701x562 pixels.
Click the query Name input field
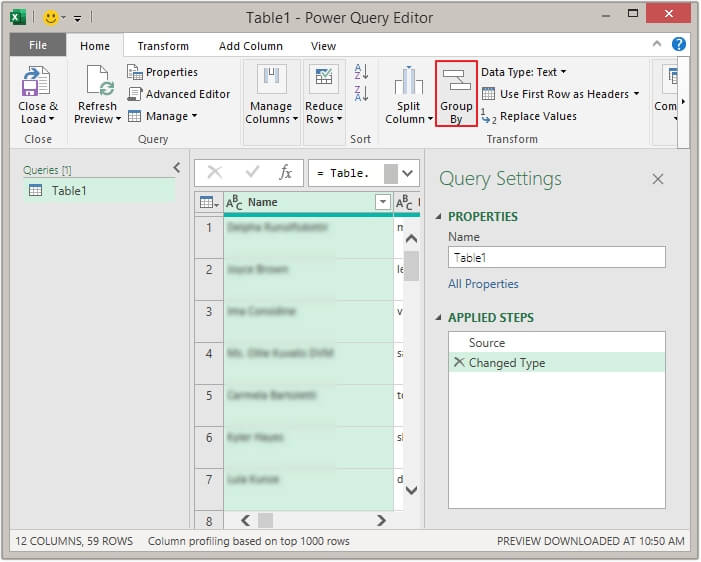(556, 258)
